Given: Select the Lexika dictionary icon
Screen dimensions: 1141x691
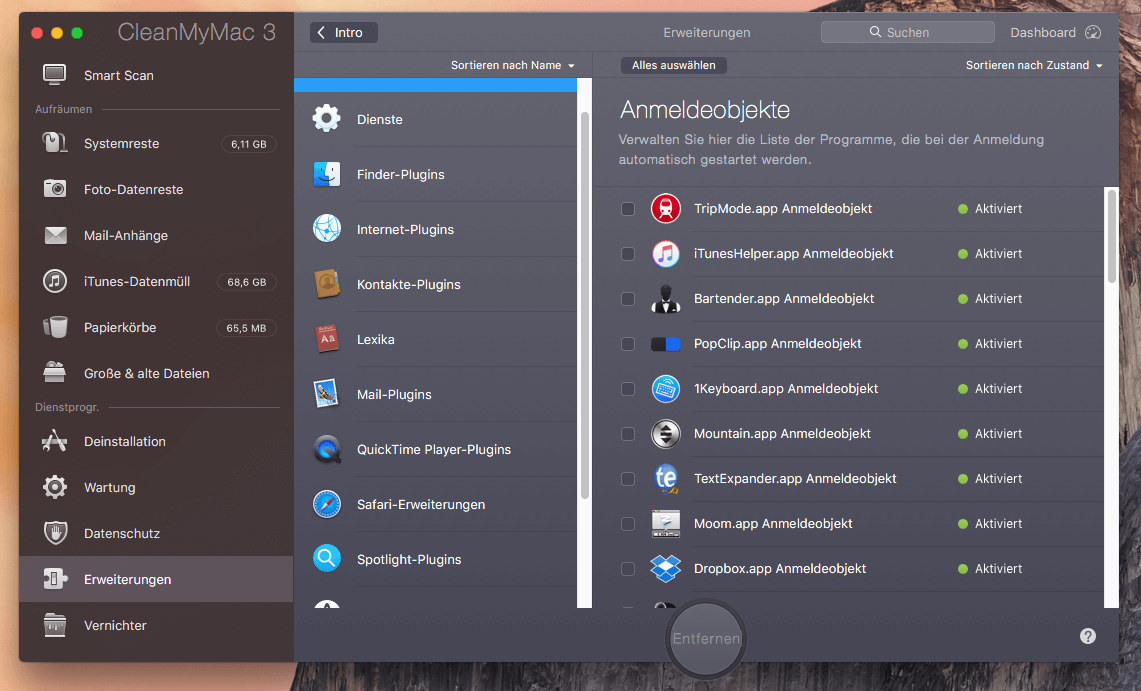Looking at the screenshot, I should (x=327, y=339).
